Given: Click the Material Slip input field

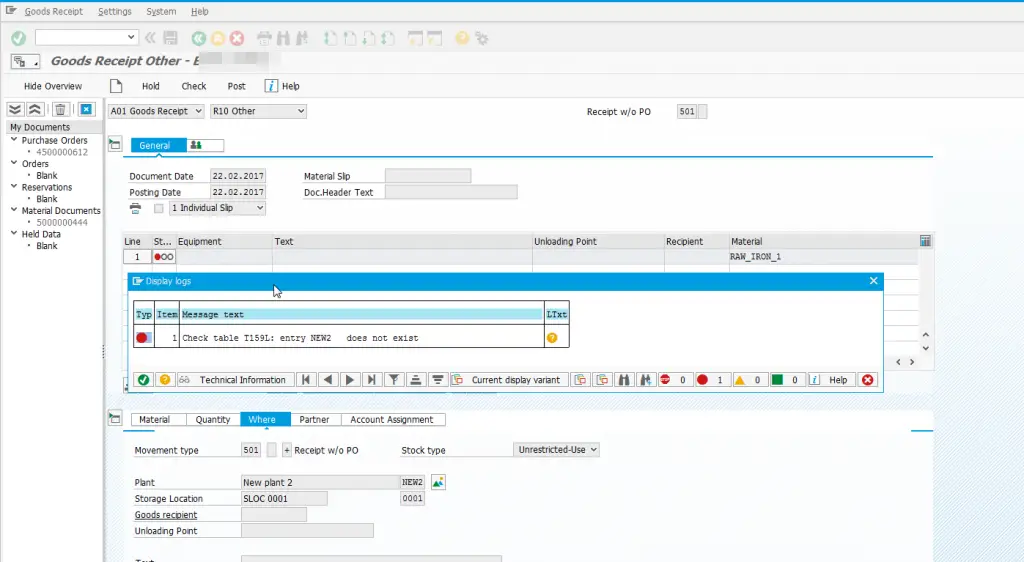Looking at the screenshot, I should (x=427, y=176).
